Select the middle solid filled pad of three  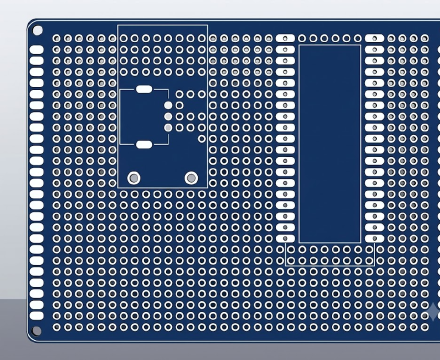coord(168,117)
